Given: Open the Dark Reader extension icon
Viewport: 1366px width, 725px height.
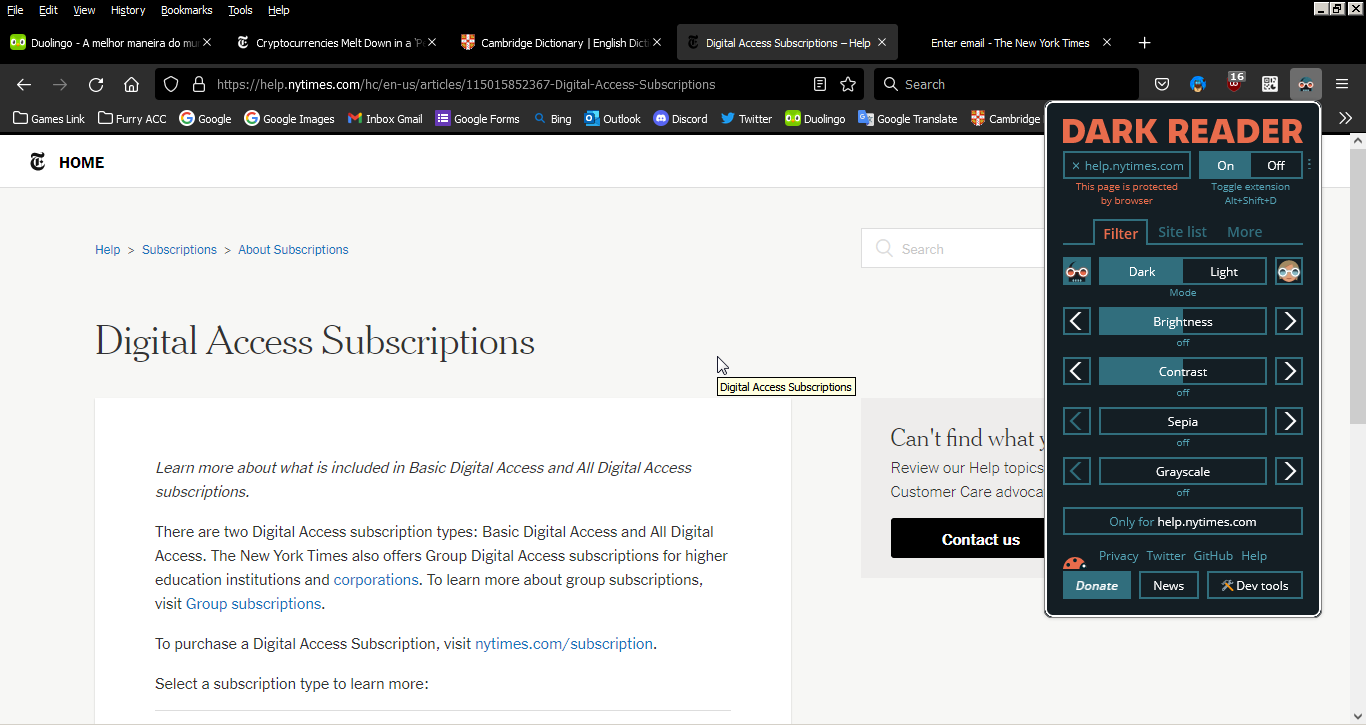Looking at the screenshot, I should click(x=1305, y=84).
